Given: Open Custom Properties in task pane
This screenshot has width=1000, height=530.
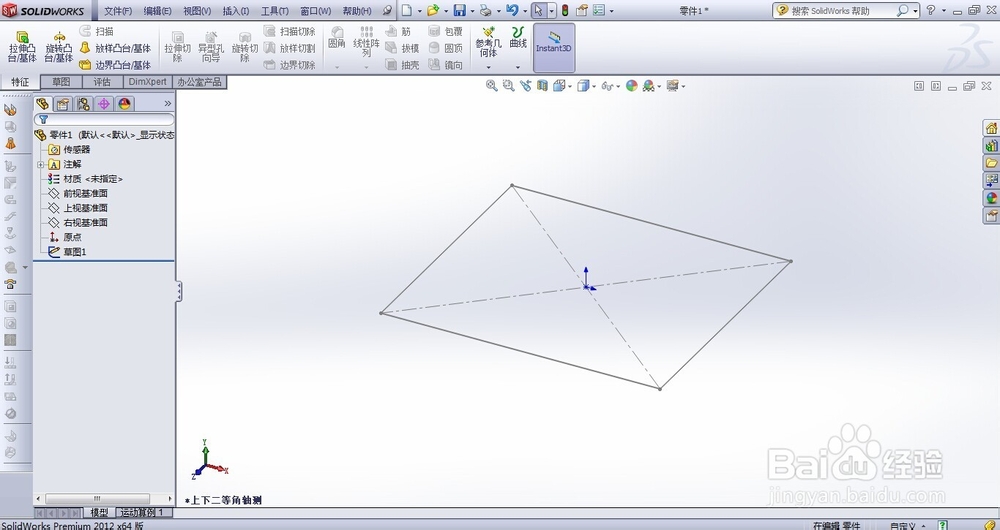Looking at the screenshot, I should 991,216.
